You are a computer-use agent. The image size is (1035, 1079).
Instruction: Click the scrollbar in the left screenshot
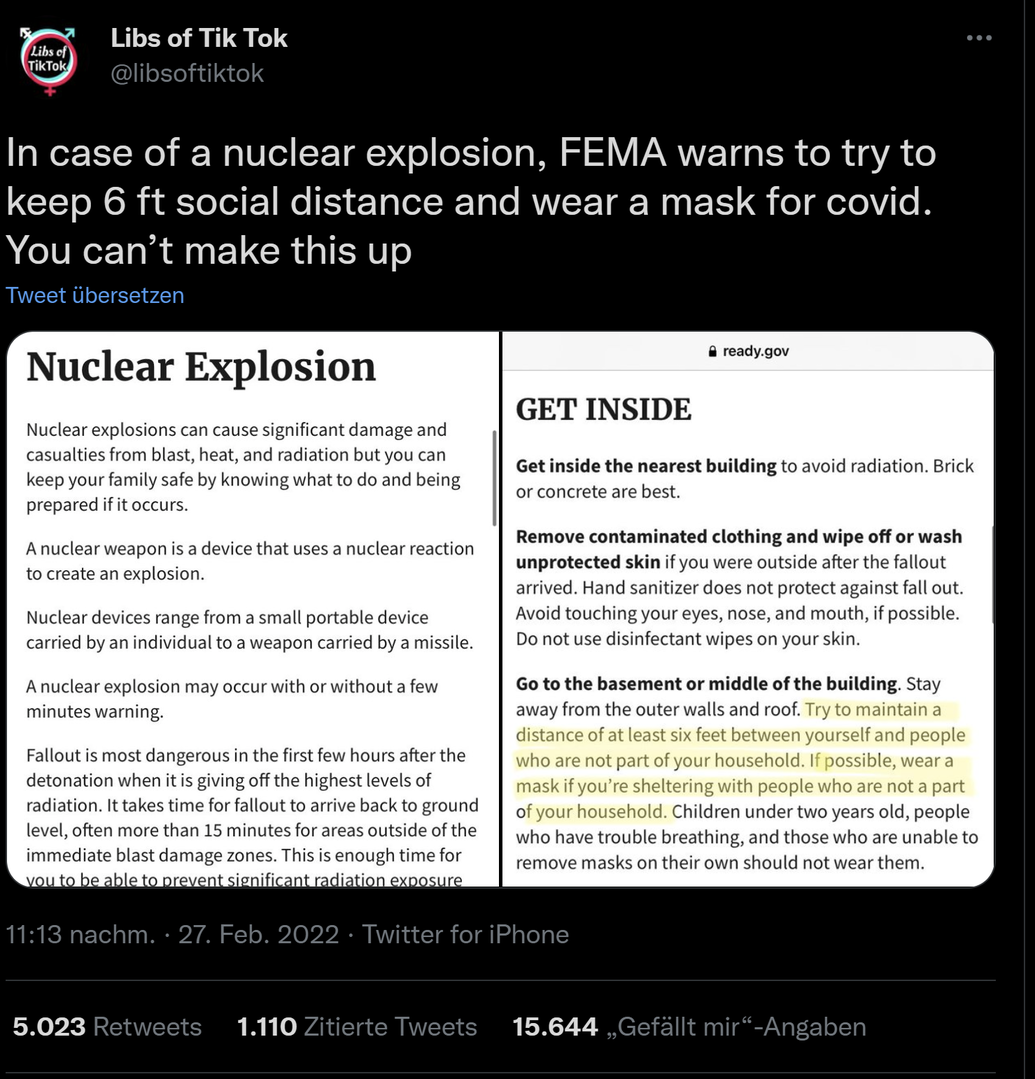click(x=494, y=478)
